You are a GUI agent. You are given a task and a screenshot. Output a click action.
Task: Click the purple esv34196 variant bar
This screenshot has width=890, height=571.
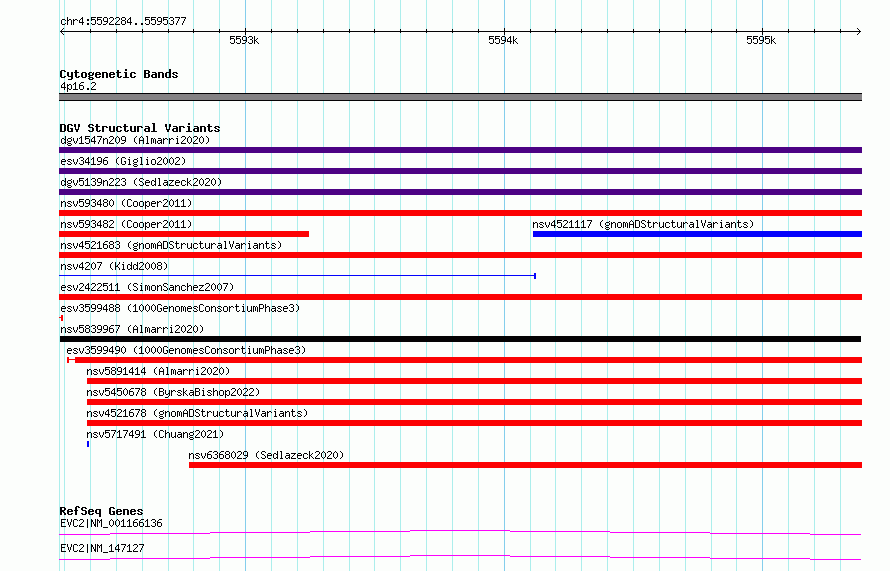[x=460, y=171]
